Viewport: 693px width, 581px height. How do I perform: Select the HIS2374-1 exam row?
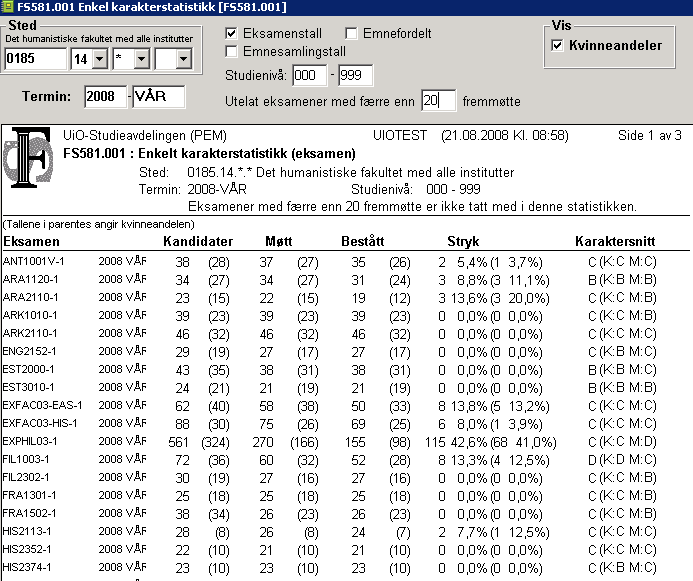[330, 568]
